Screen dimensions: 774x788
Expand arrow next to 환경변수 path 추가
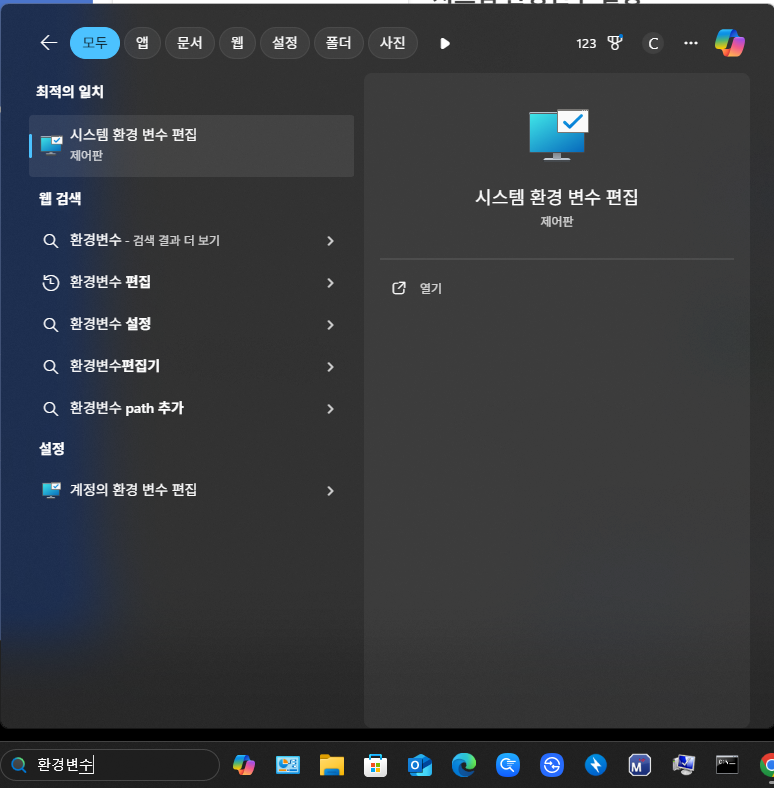330,409
